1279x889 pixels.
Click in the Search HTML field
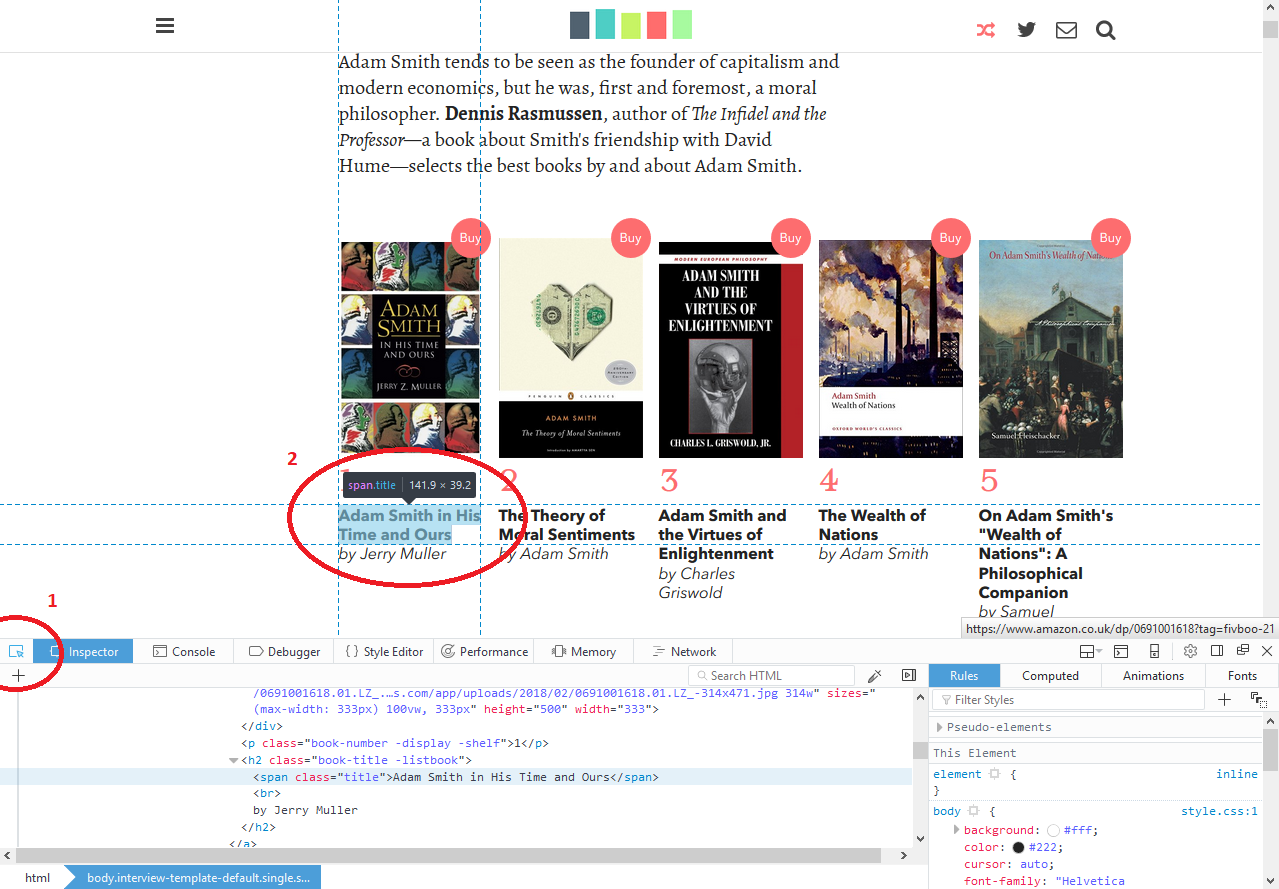point(771,676)
